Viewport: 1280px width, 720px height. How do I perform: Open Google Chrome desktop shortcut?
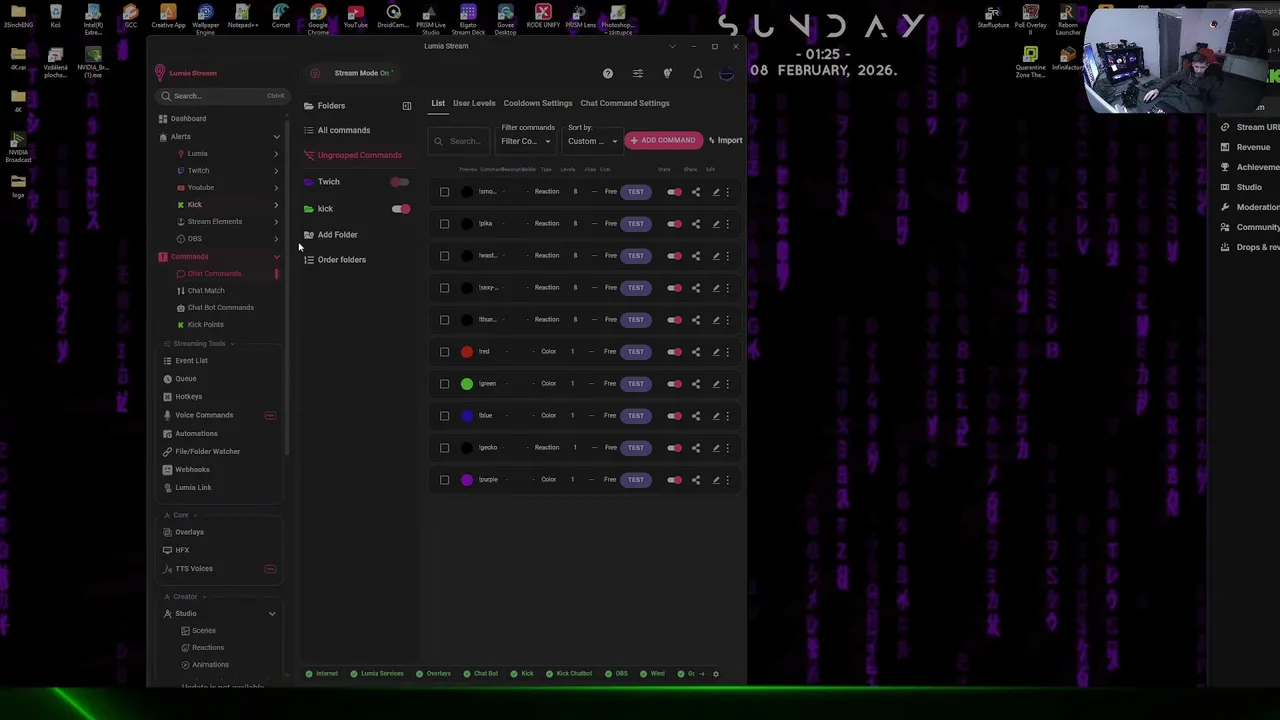point(318,18)
